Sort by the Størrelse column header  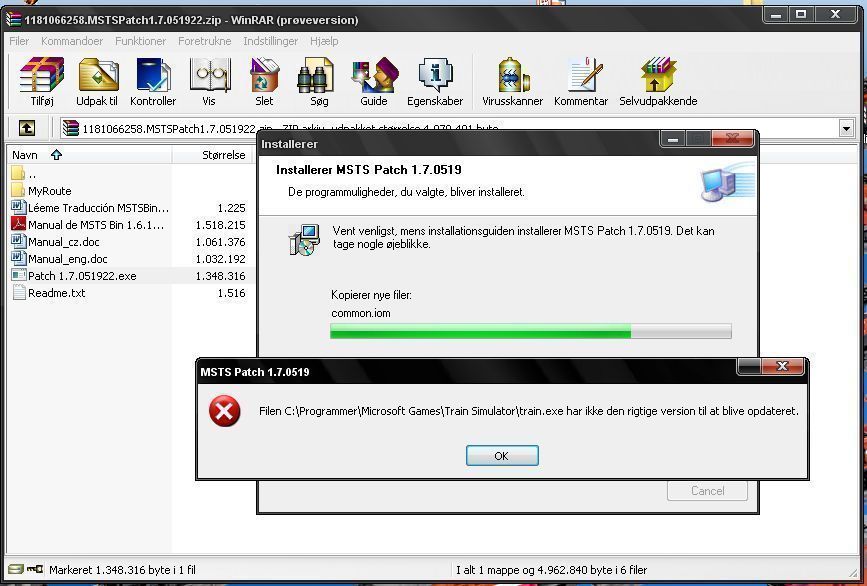click(212, 155)
